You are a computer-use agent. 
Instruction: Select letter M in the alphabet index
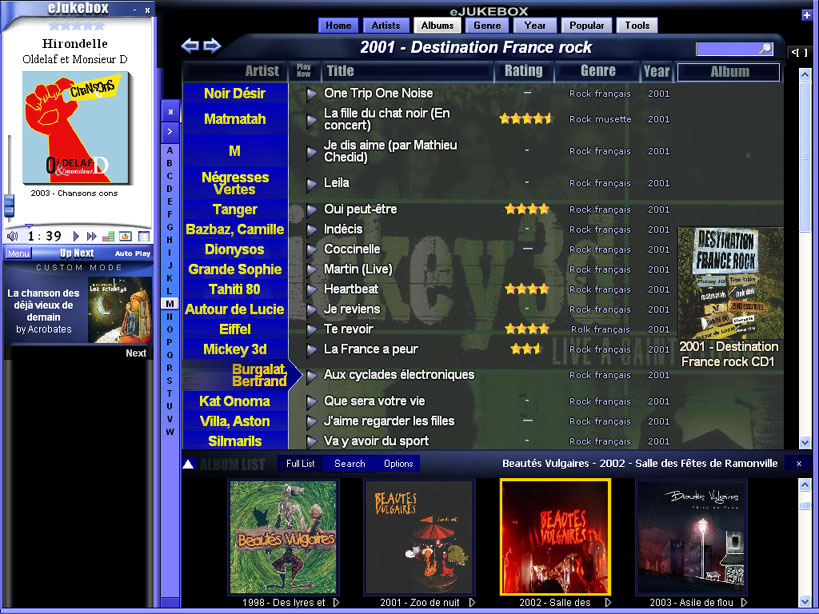[170, 304]
